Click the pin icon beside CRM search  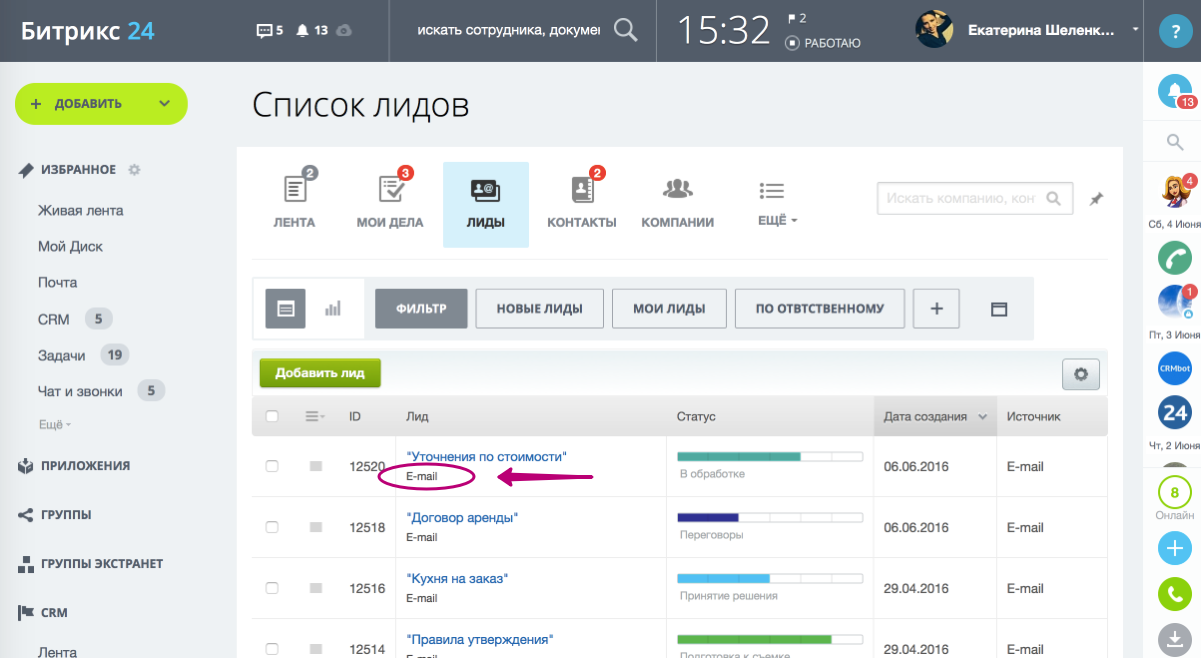[1096, 199]
